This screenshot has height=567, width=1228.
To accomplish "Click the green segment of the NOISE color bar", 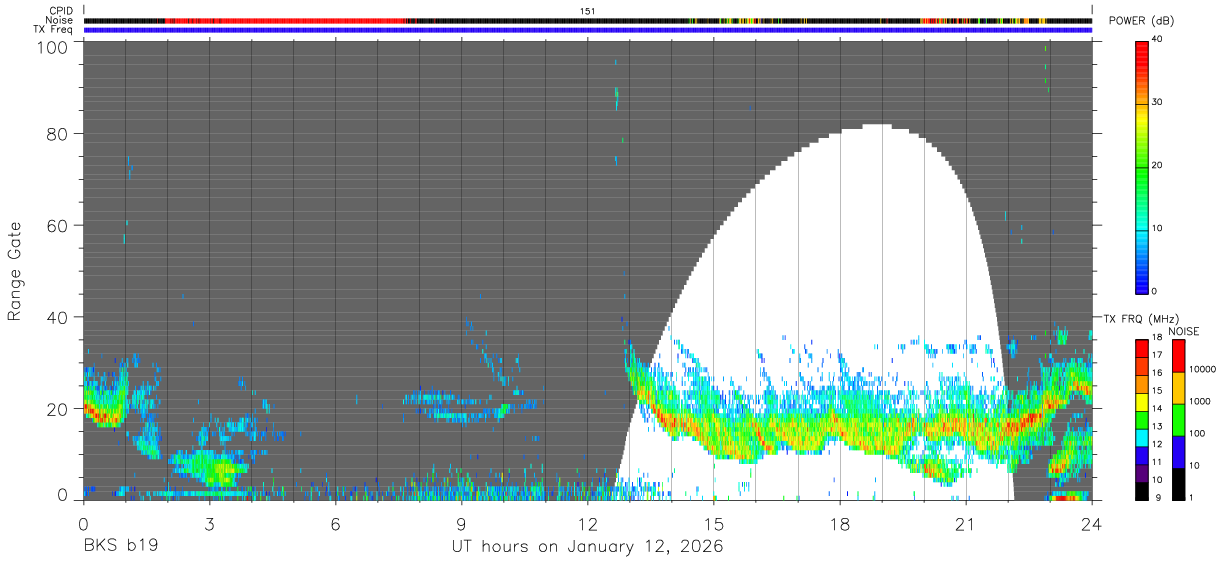I will (1178, 420).
